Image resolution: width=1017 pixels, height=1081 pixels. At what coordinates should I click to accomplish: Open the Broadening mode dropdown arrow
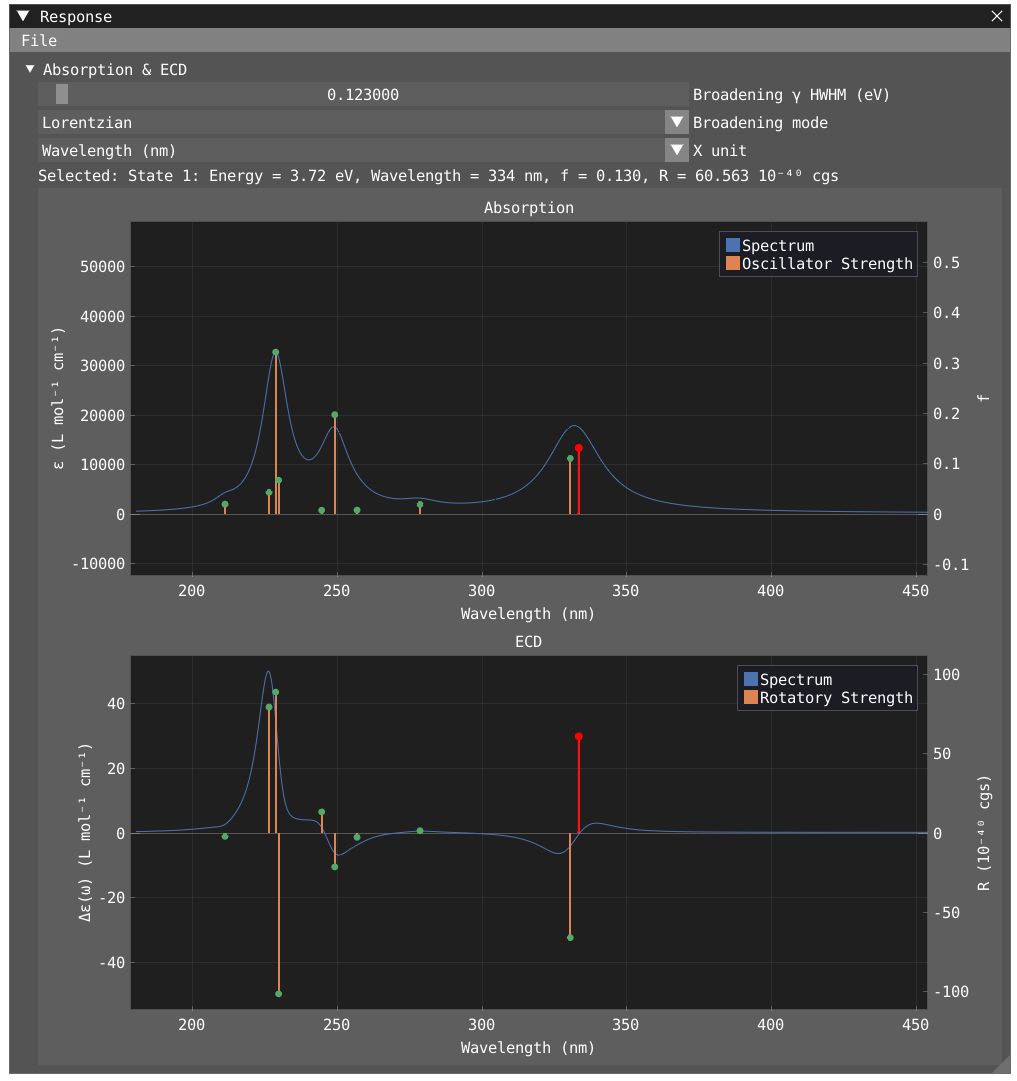677,123
